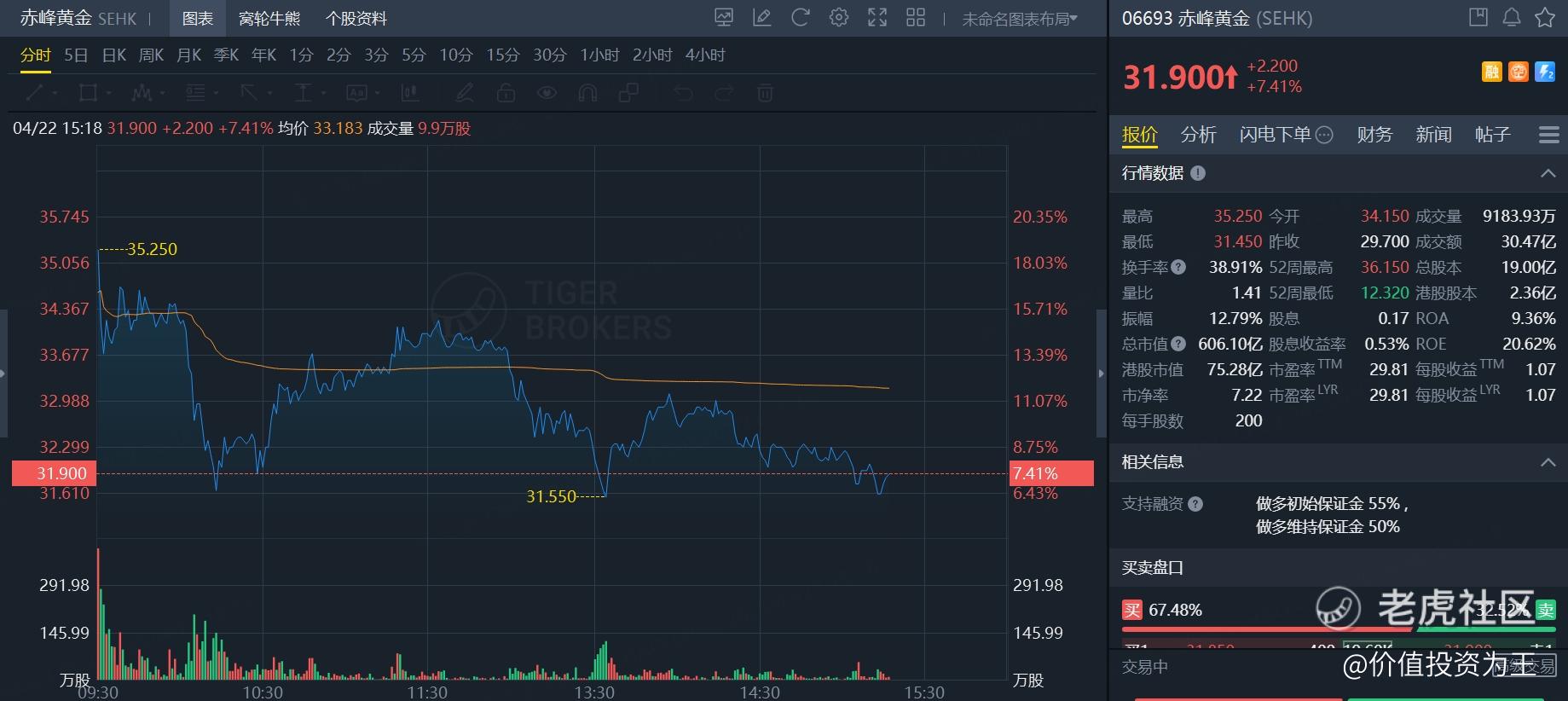Select the arrow drawing tool
The image size is (1568, 701).
pos(249,92)
